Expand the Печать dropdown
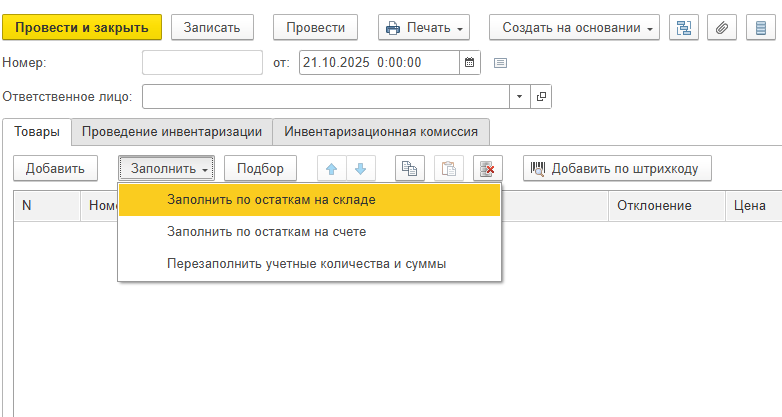782x417 pixels. (x=426, y=28)
